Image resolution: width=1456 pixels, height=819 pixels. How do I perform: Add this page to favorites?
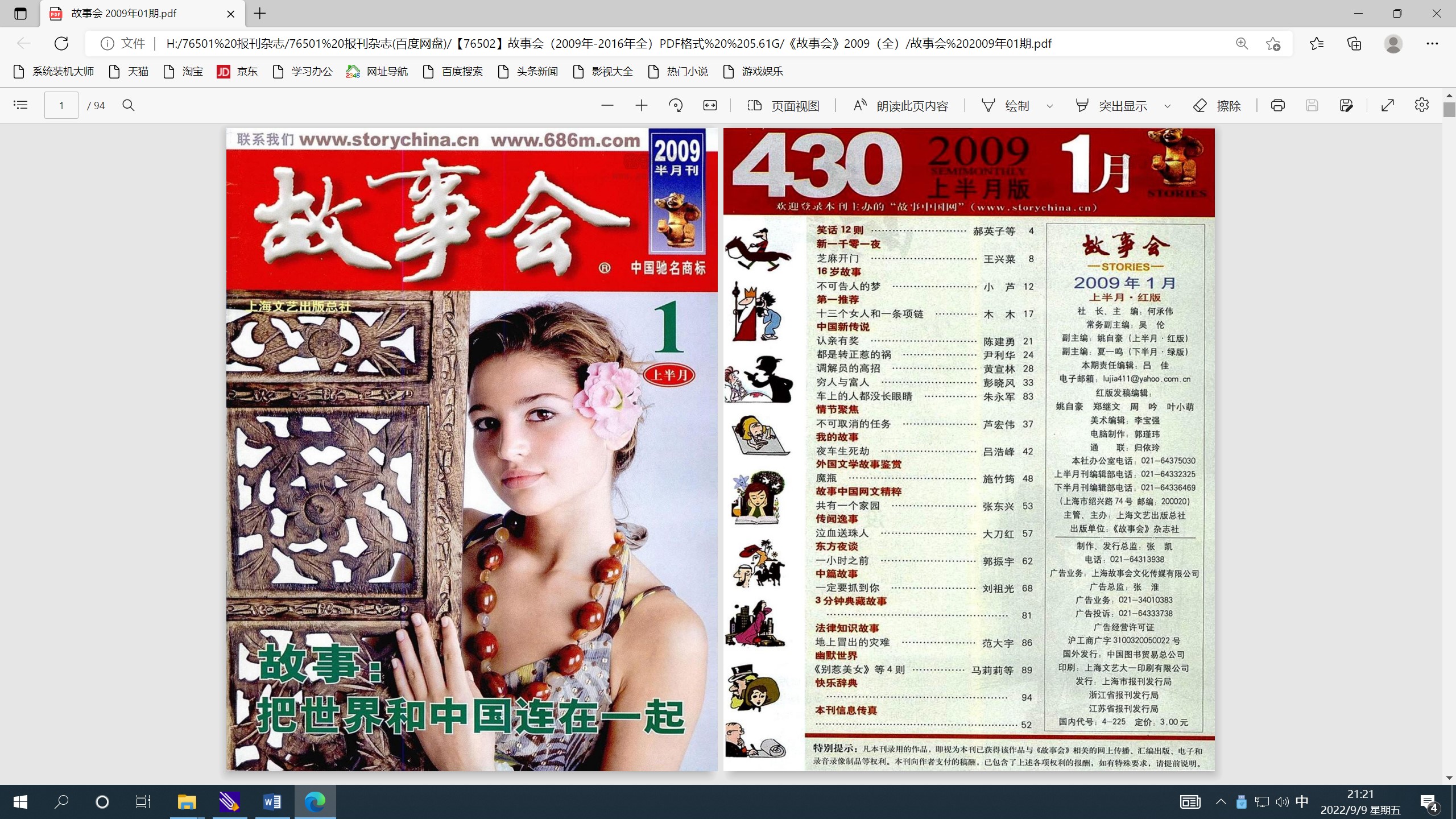pyautogui.click(x=1273, y=44)
